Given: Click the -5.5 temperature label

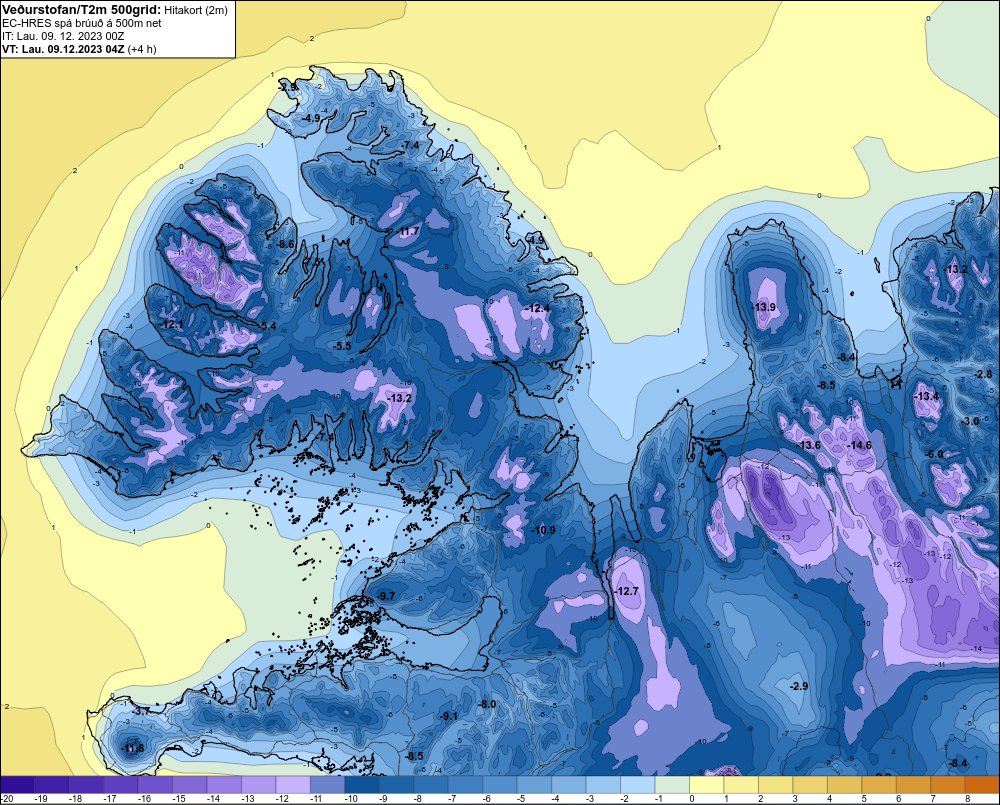Looking at the screenshot, I should (x=342, y=346).
